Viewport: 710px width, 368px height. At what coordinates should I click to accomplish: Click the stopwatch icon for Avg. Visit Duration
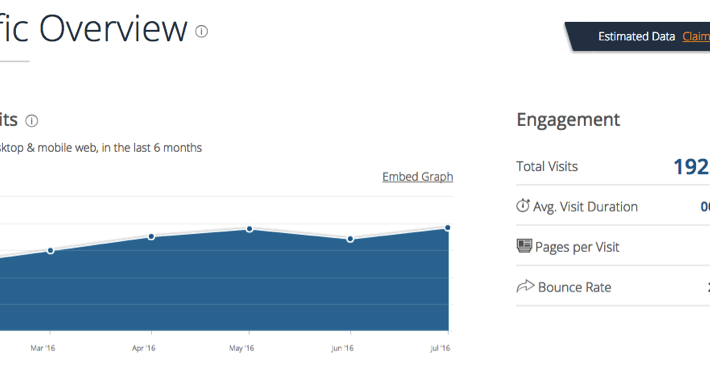(523, 206)
